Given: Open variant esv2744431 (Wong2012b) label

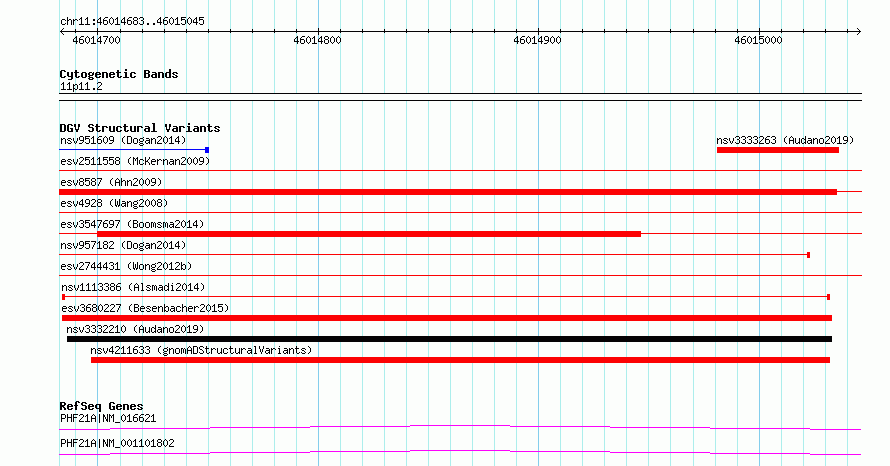Looking at the screenshot, I should point(126,266).
